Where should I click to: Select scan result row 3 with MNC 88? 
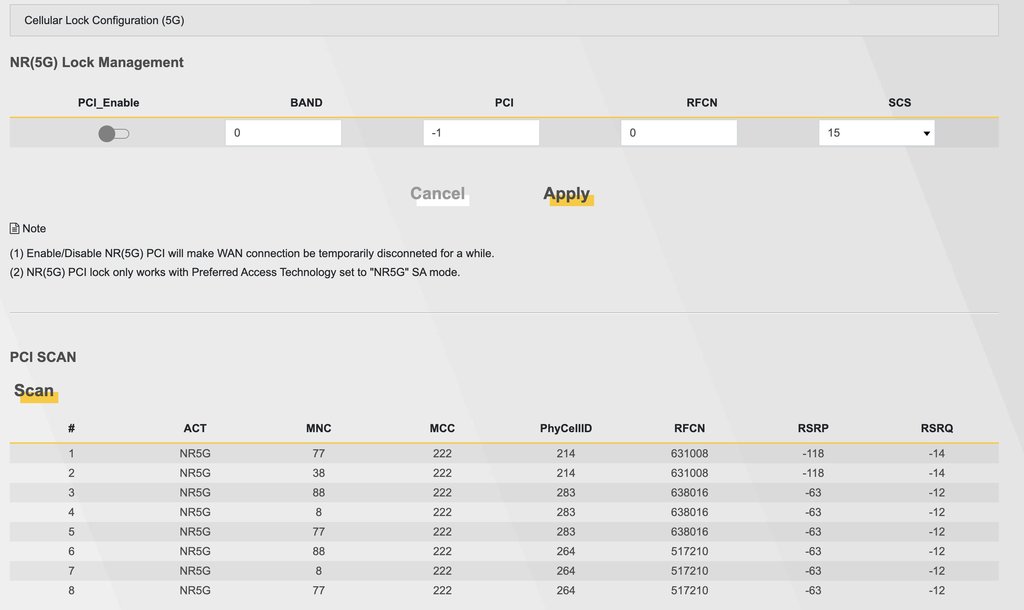504,493
